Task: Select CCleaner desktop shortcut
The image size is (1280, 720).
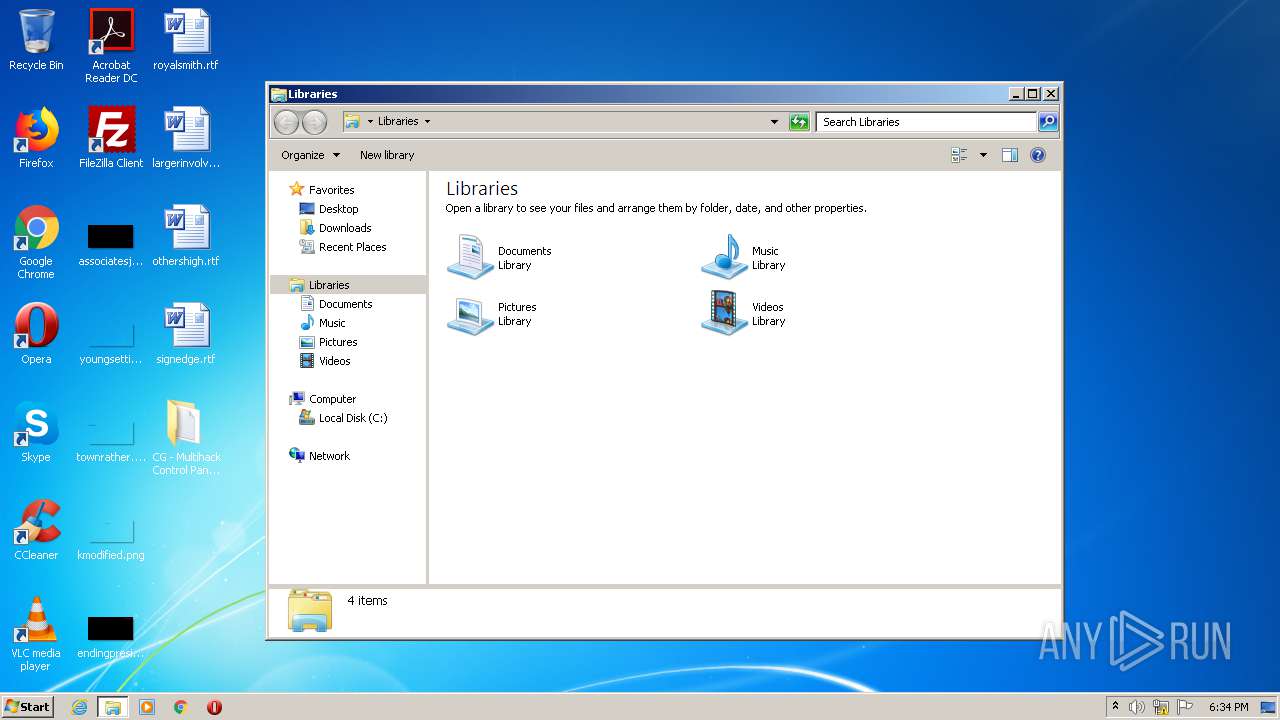Action: 36,530
